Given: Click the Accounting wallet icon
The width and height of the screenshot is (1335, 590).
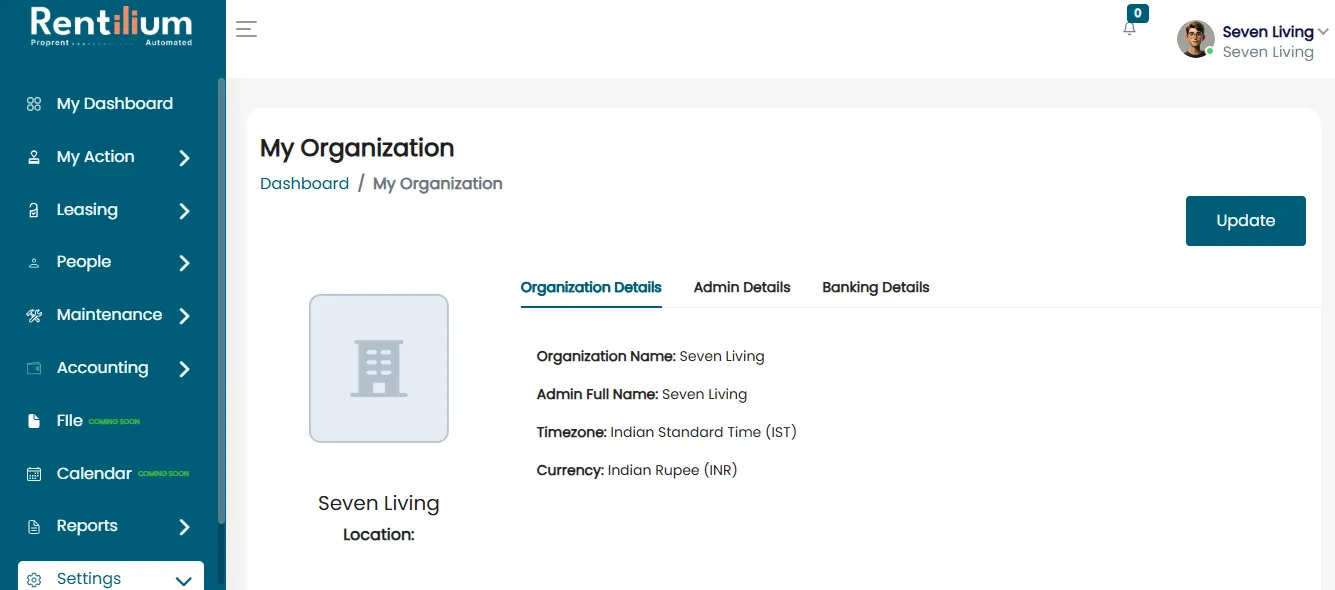Looking at the screenshot, I should point(34,368).
